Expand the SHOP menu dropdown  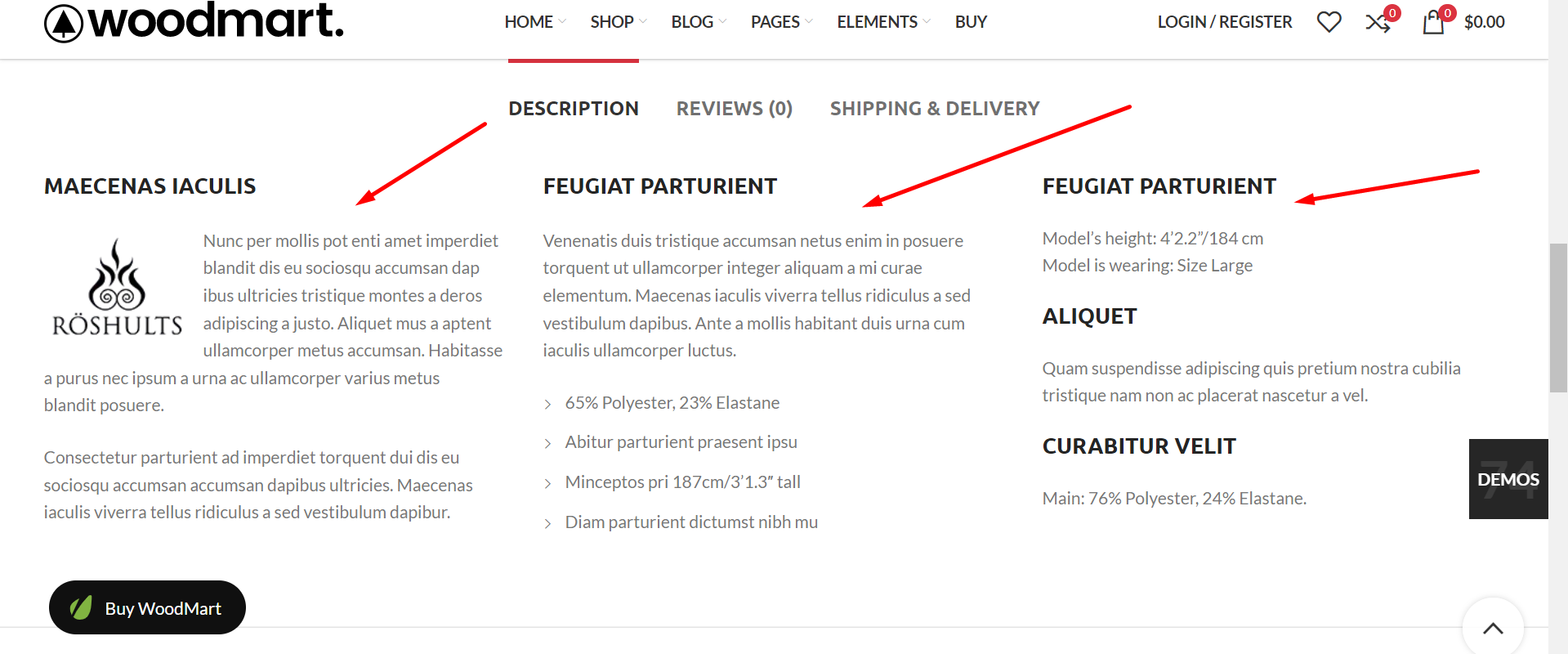pyautogui.click(x=619, y=22)
